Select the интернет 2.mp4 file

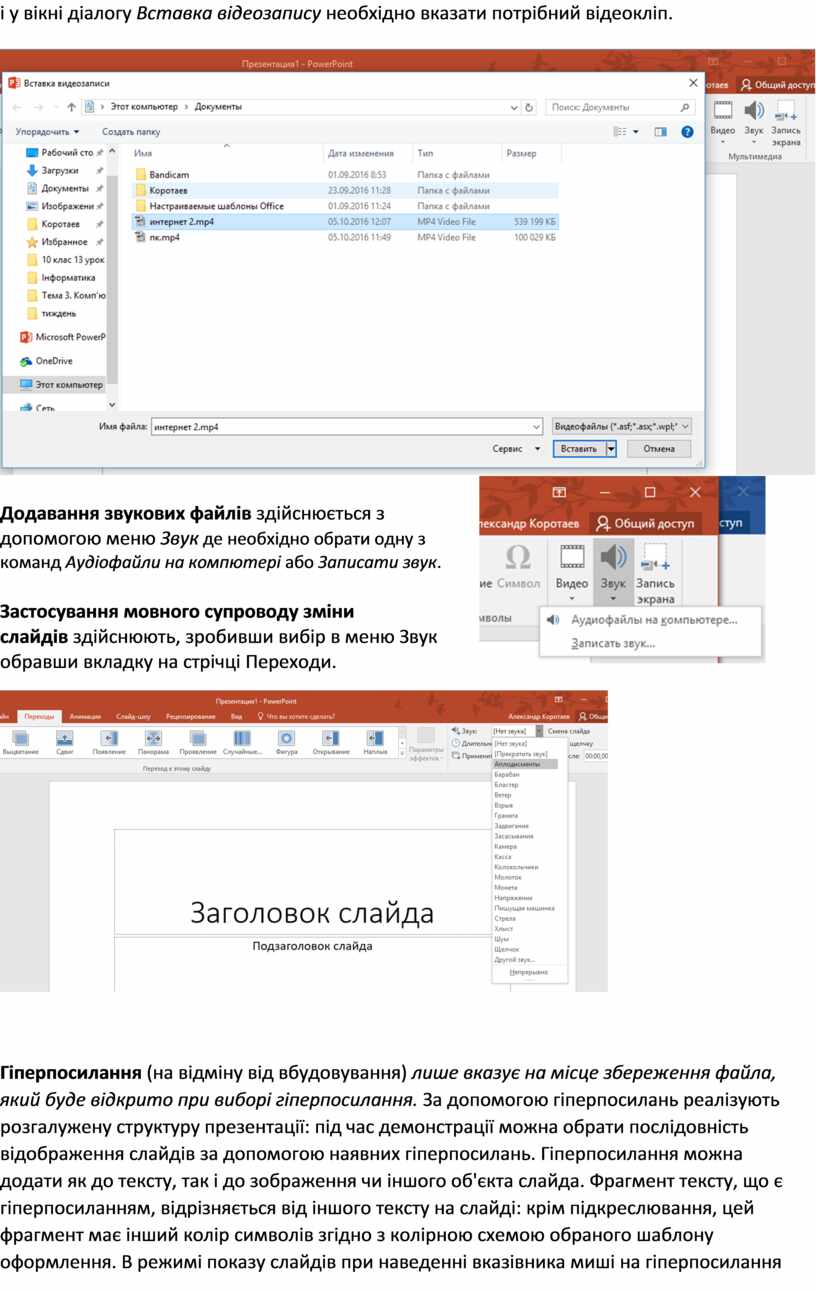pos(345,221)
